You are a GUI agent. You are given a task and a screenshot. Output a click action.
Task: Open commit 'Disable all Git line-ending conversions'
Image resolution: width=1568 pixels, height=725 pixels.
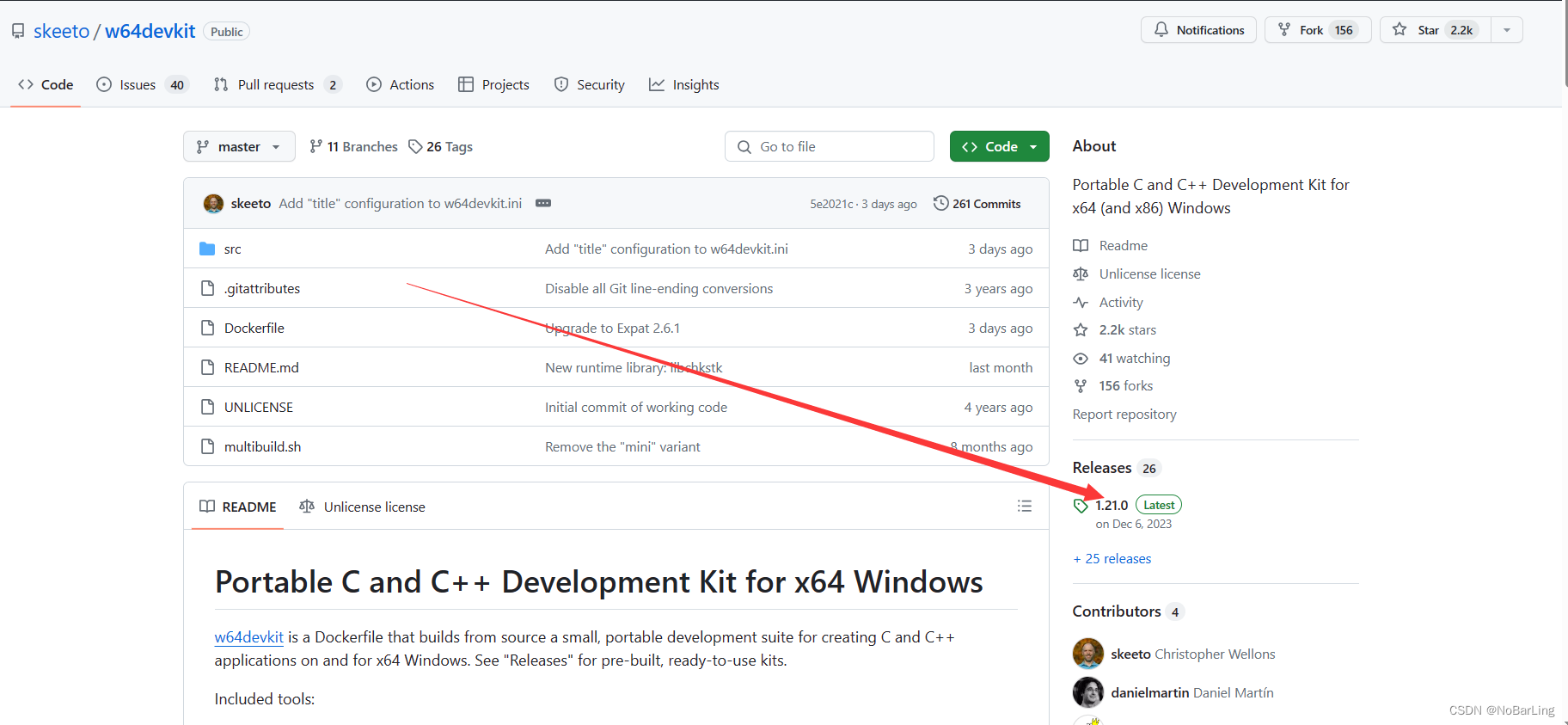[658, 288]
